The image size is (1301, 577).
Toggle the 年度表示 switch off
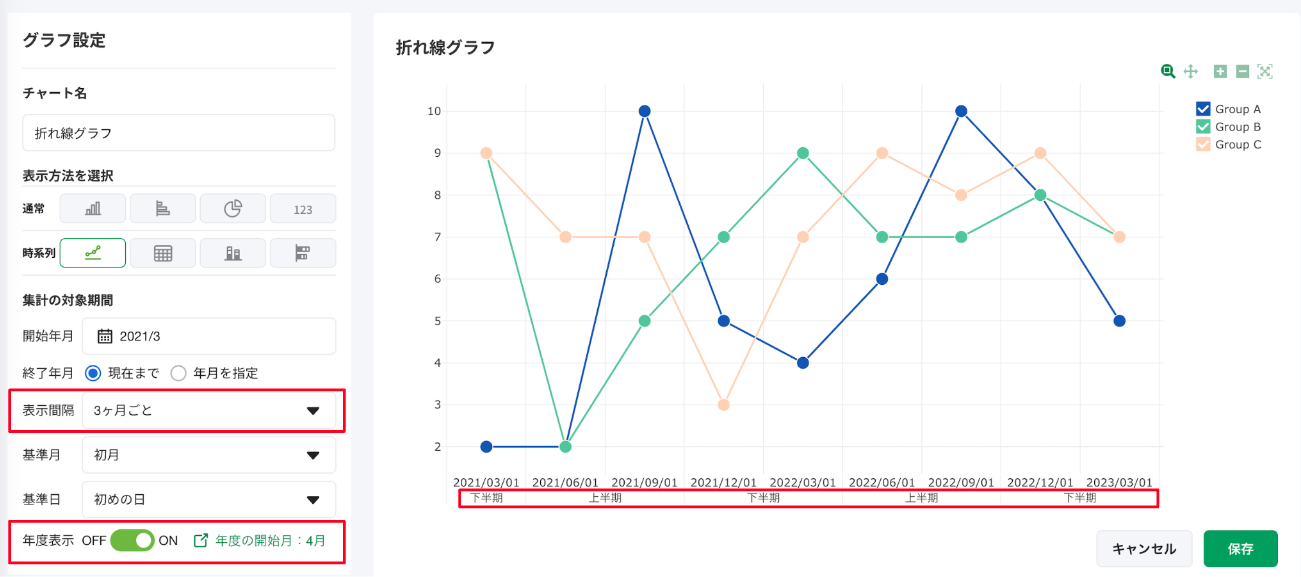tap(132, 540)
